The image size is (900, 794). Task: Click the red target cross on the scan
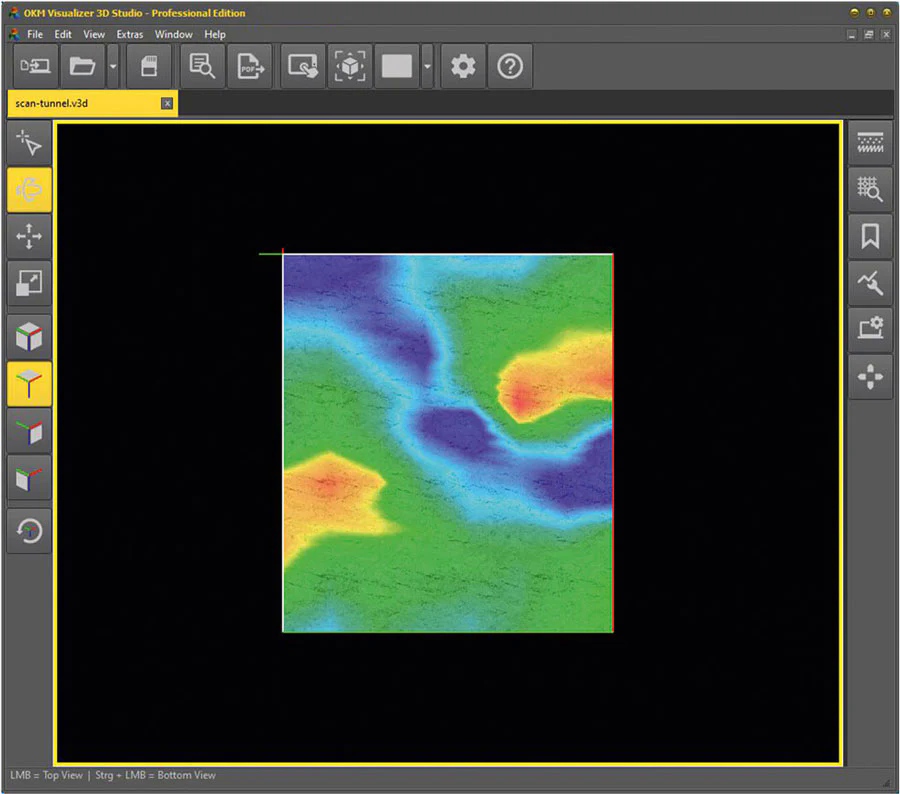283,250
